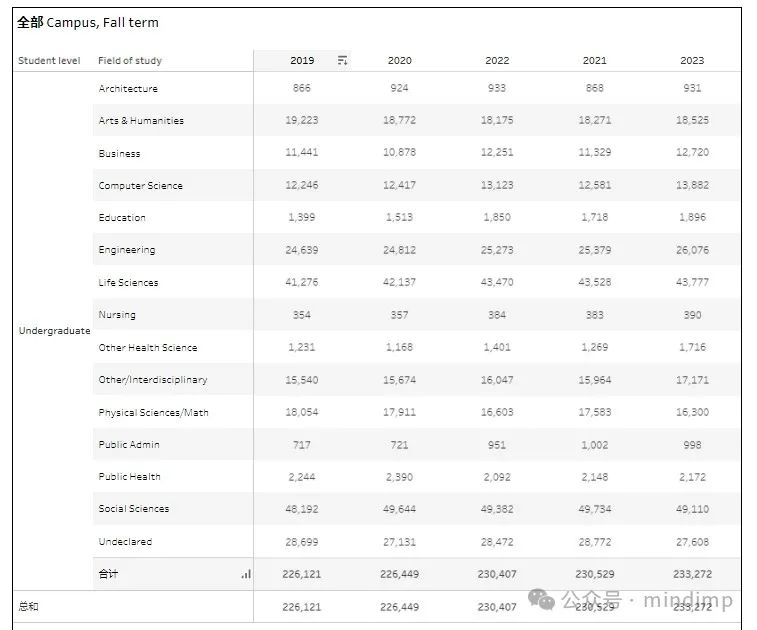Select the Undergraduate row group label
757x630 pixels.
pos(54,331)
